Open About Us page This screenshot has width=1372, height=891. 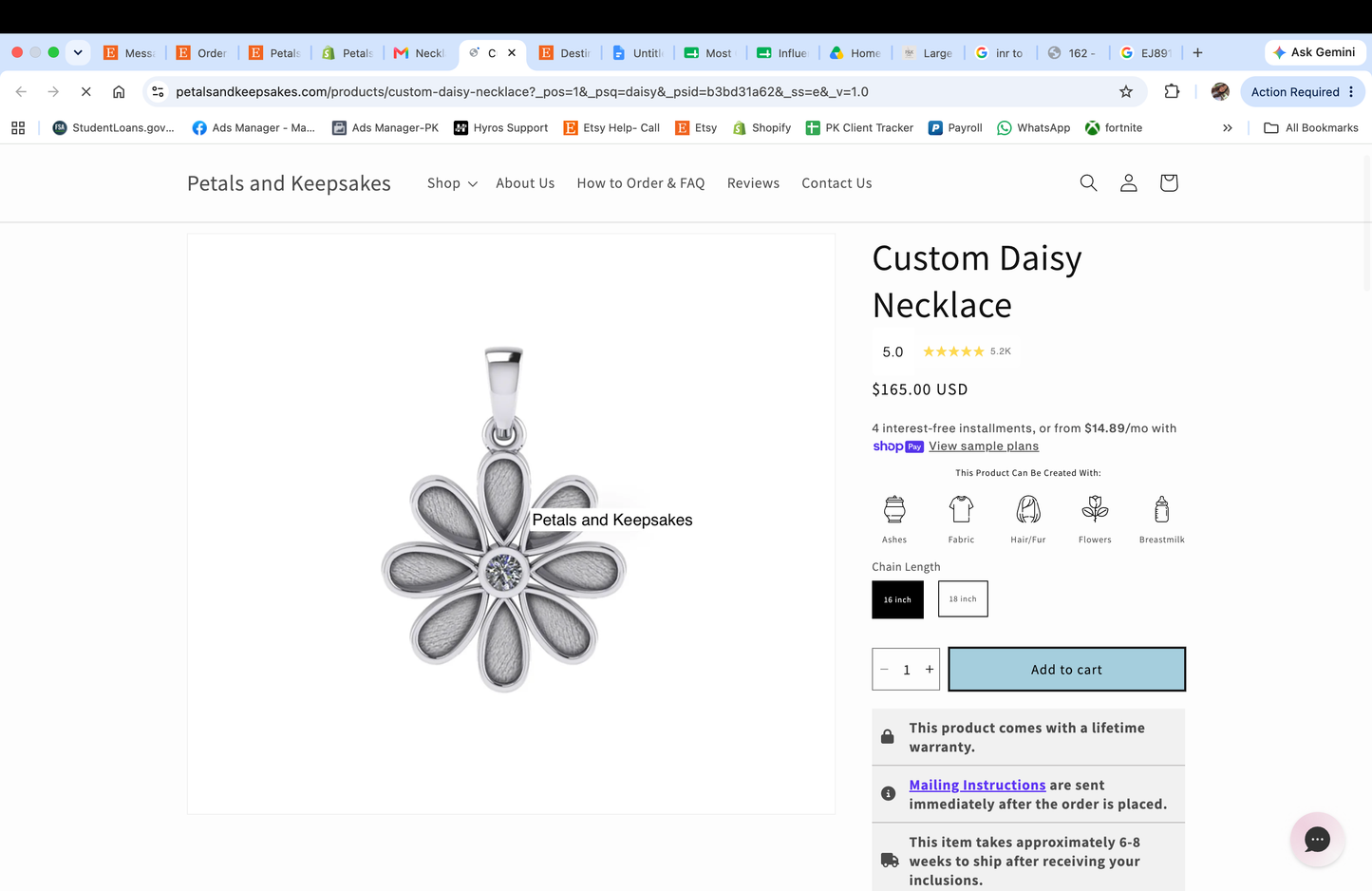pos(525,183)
